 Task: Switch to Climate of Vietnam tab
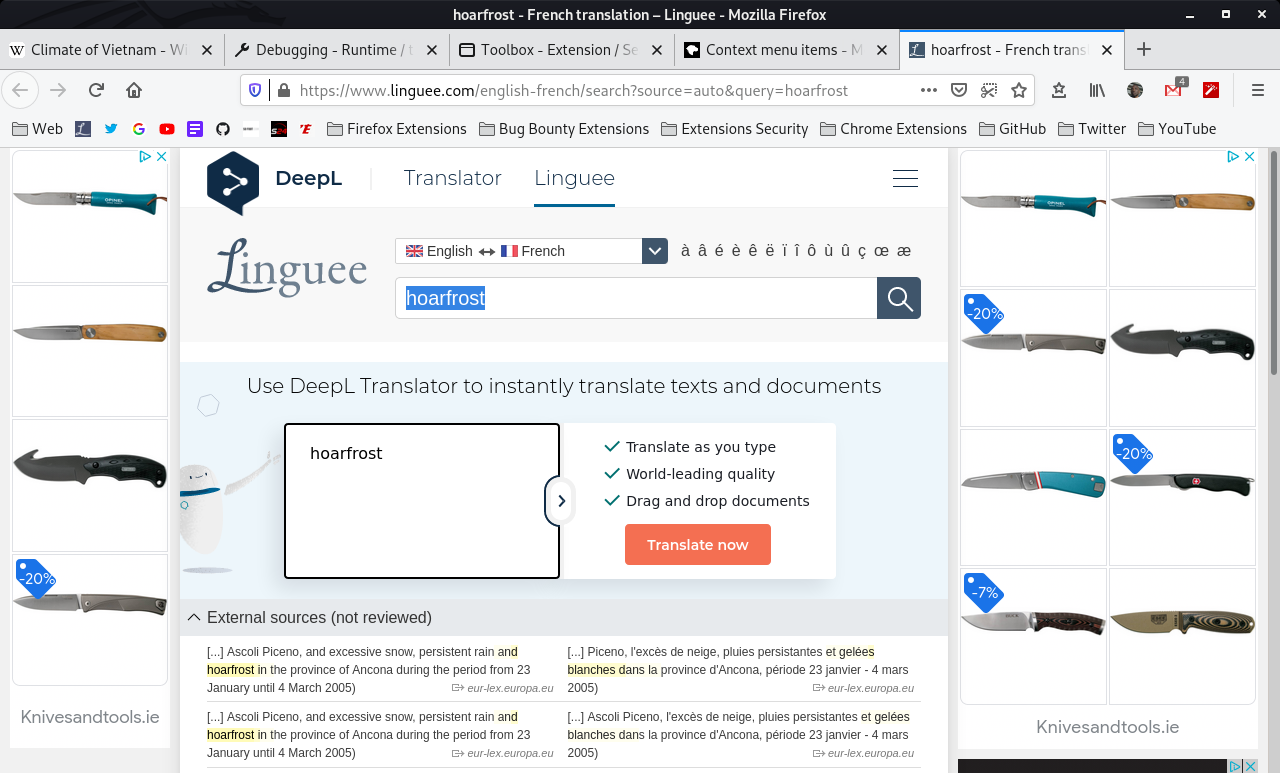(x=110, y=49)
